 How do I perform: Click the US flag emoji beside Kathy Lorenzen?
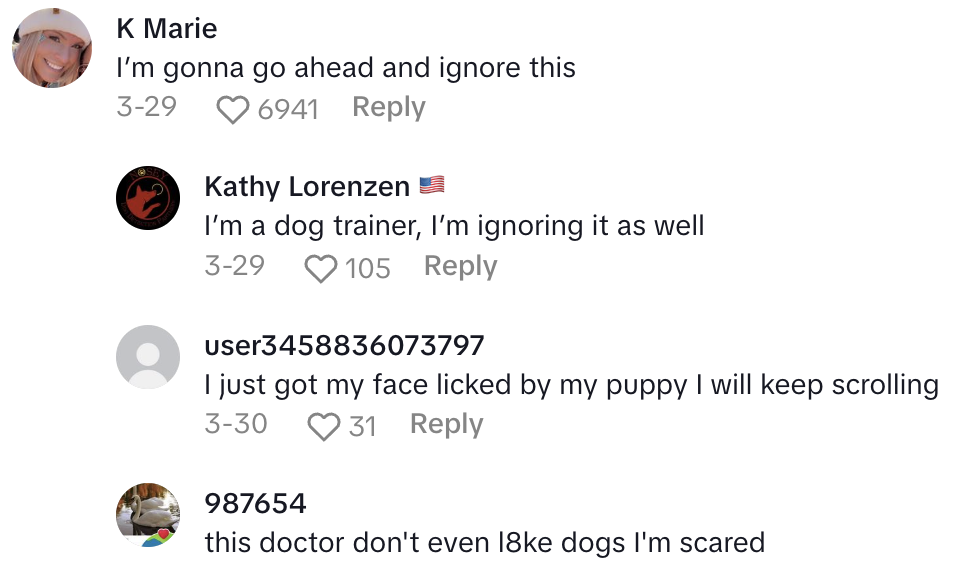coord(432,186)
